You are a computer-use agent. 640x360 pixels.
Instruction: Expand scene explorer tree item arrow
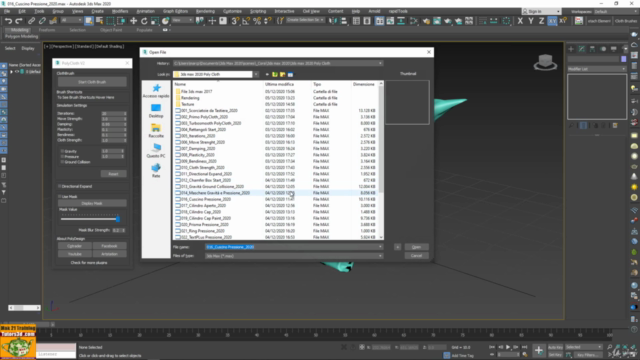[11, 71]
